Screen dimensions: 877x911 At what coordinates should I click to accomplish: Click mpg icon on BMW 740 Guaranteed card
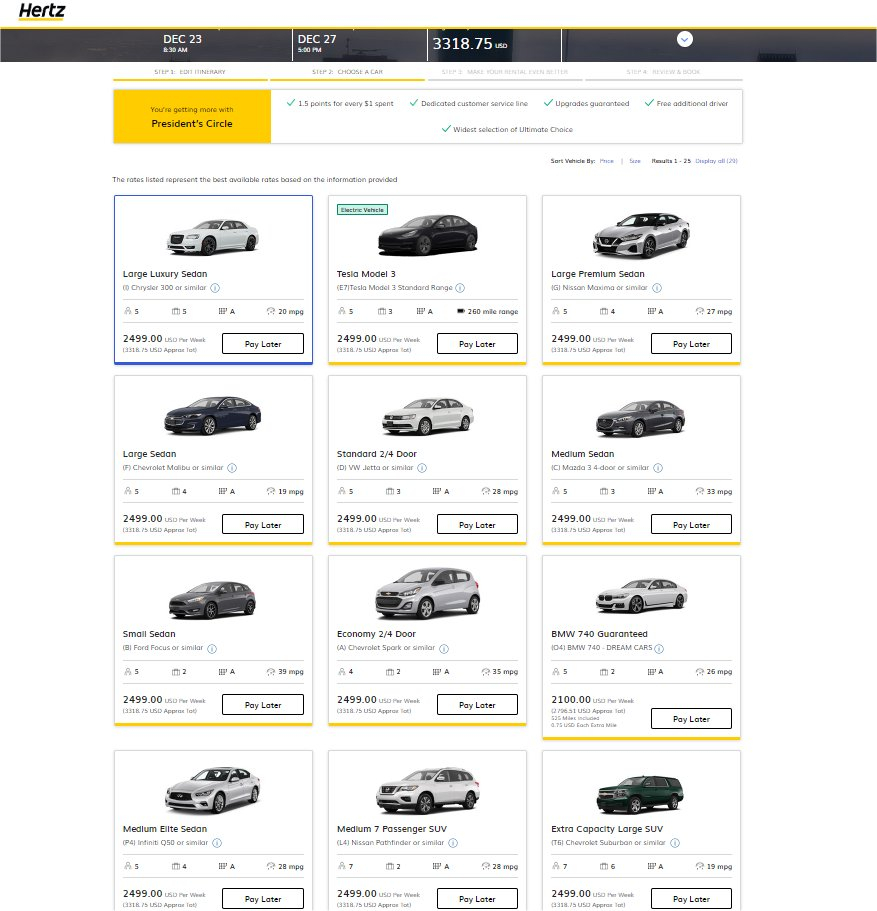point(700,671)
